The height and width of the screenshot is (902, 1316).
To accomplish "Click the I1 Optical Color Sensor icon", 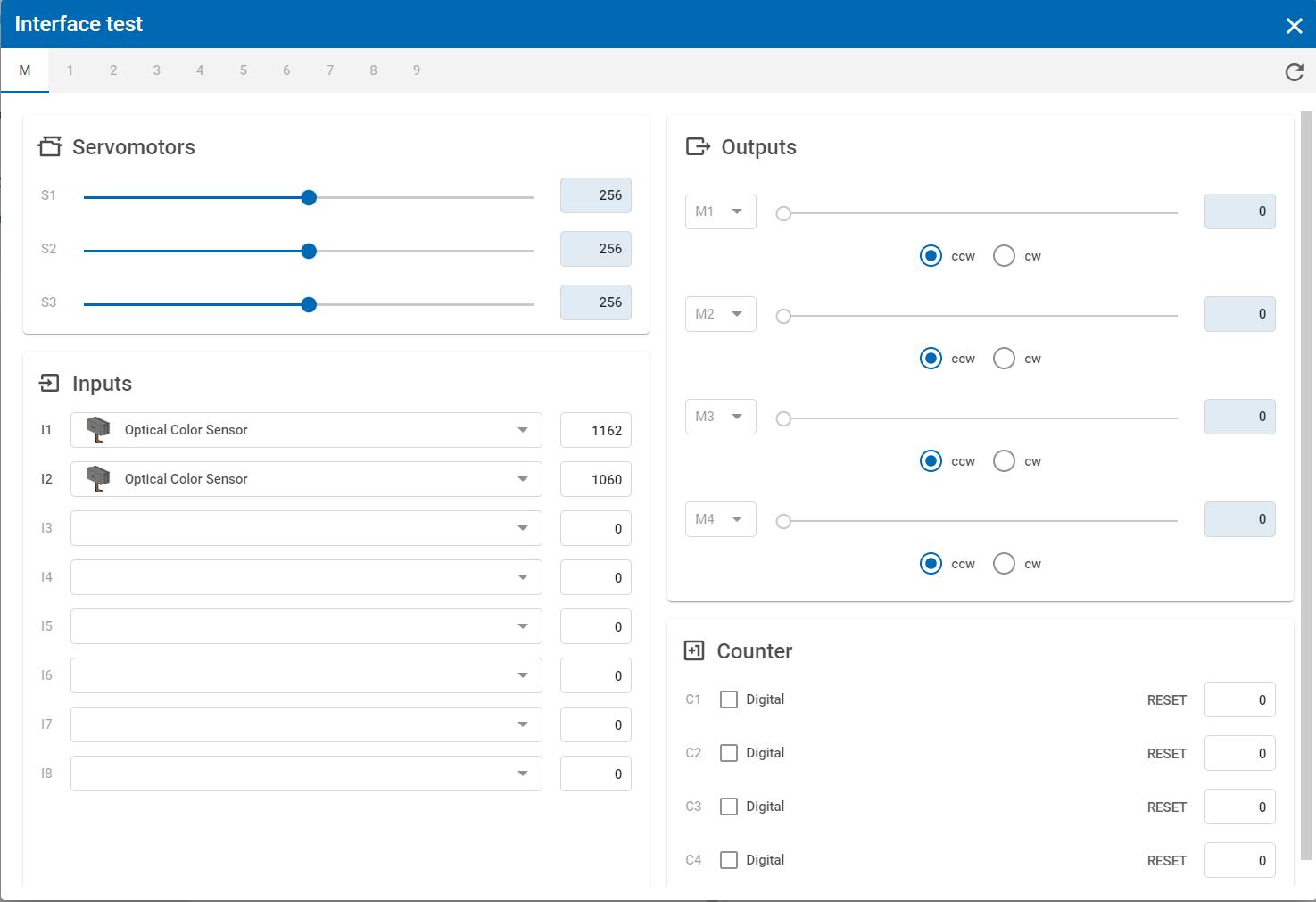I will (x=98, y=430).
